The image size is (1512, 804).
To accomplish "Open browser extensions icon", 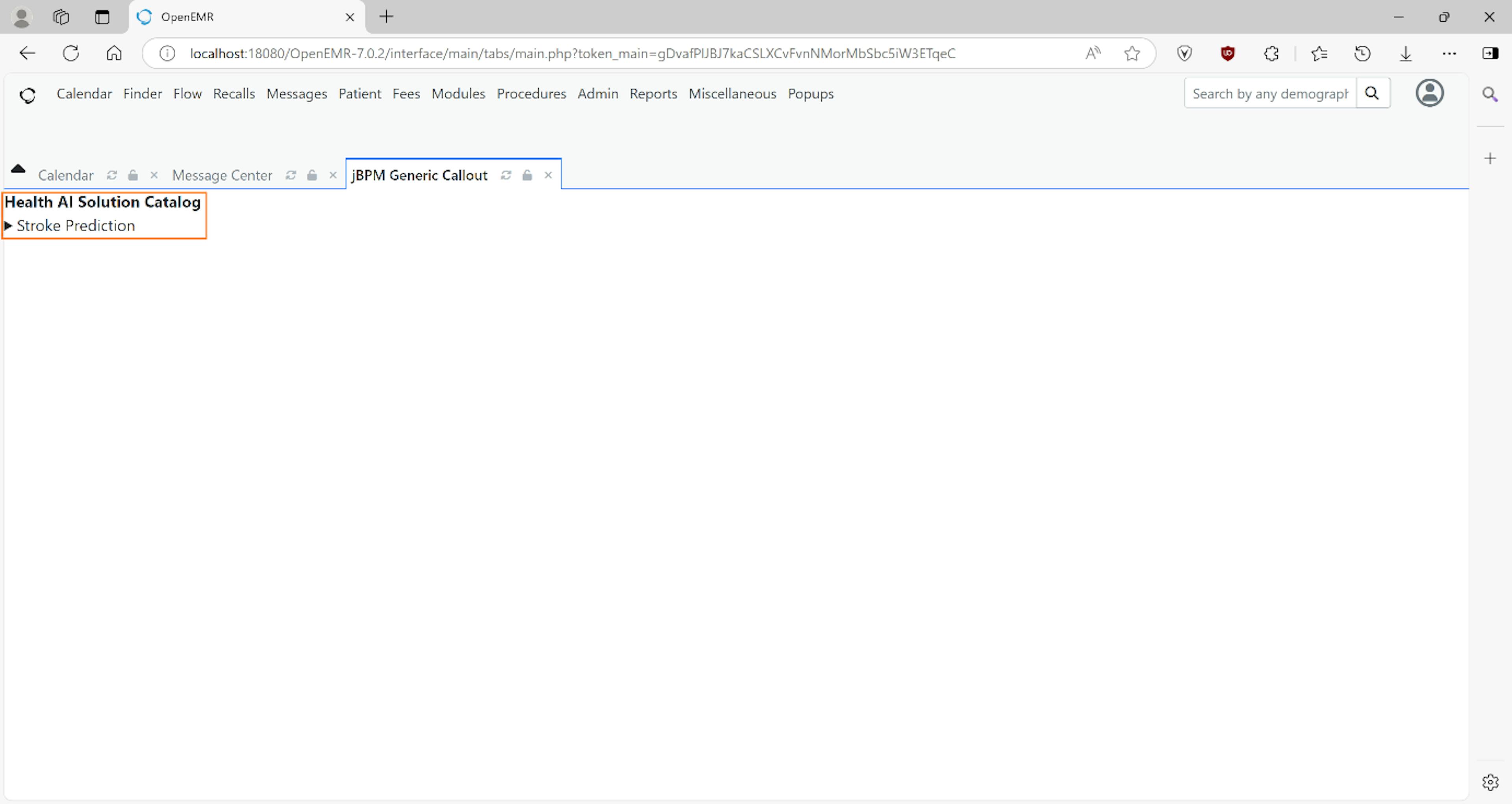I will [1271, 54].
